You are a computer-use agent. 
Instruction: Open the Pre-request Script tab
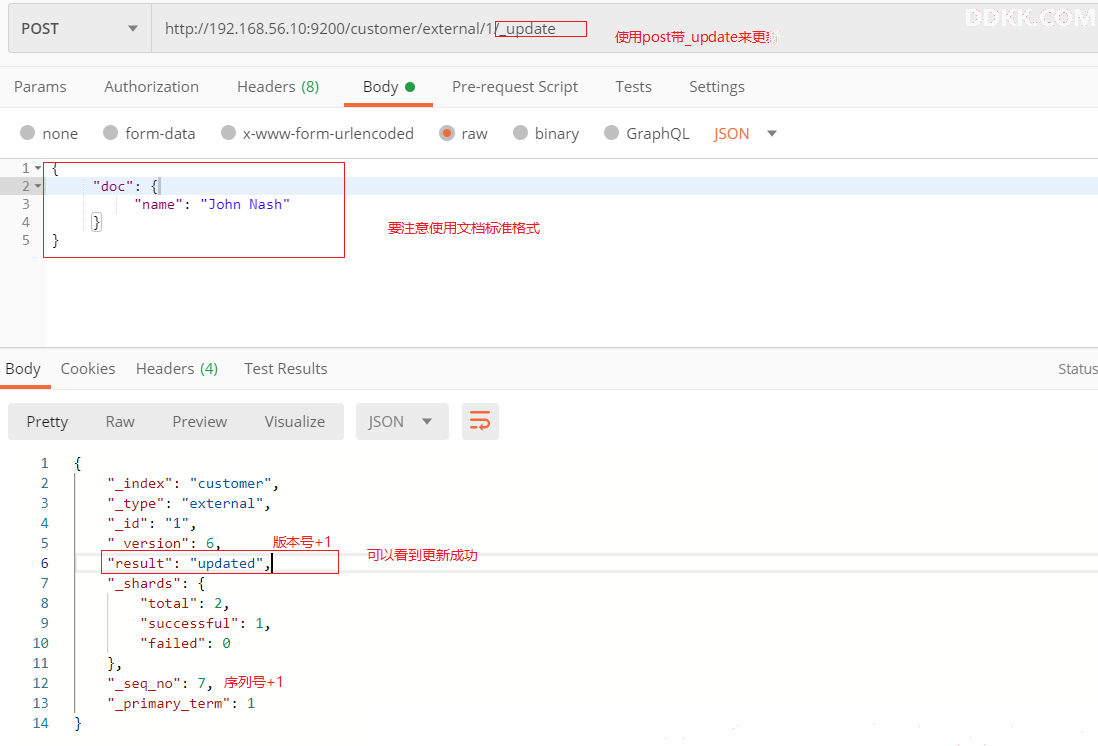515,87
